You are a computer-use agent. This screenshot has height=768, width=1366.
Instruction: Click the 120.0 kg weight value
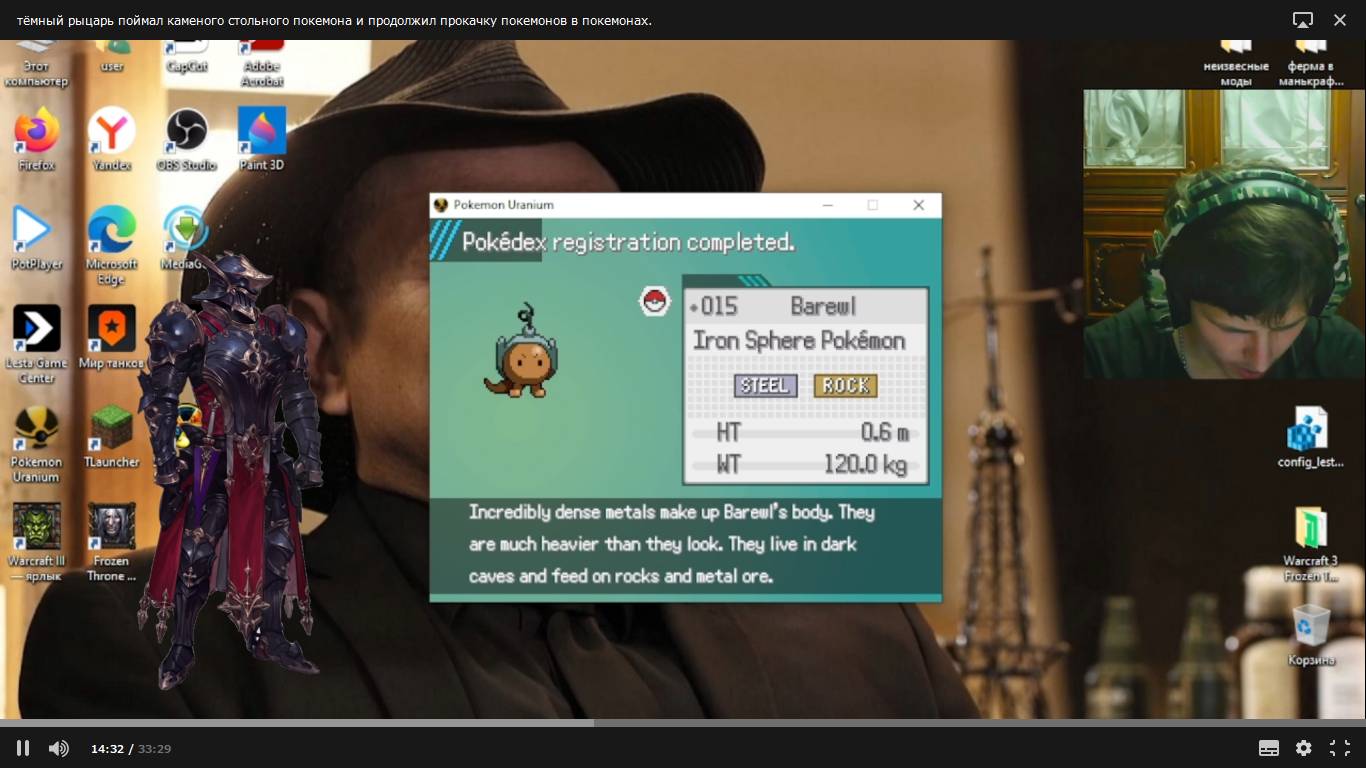click(x=865, y=464)
